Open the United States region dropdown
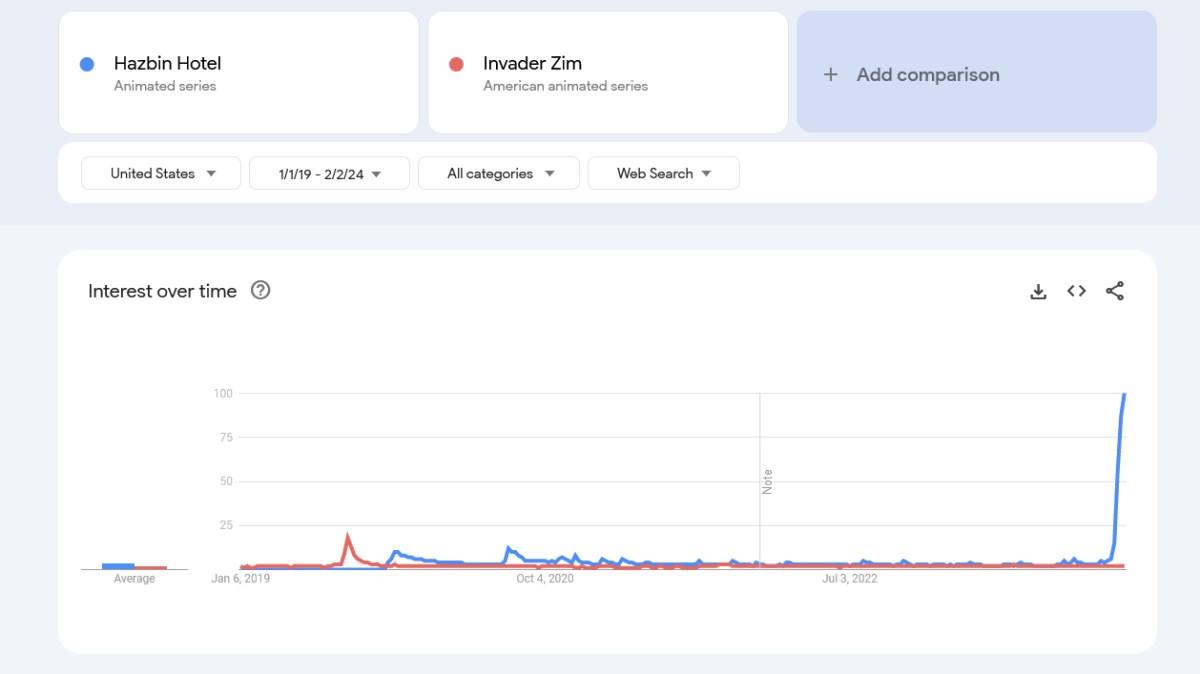Image resolution: width=1200 pixels, height=674 pixels. click(160, 173)
